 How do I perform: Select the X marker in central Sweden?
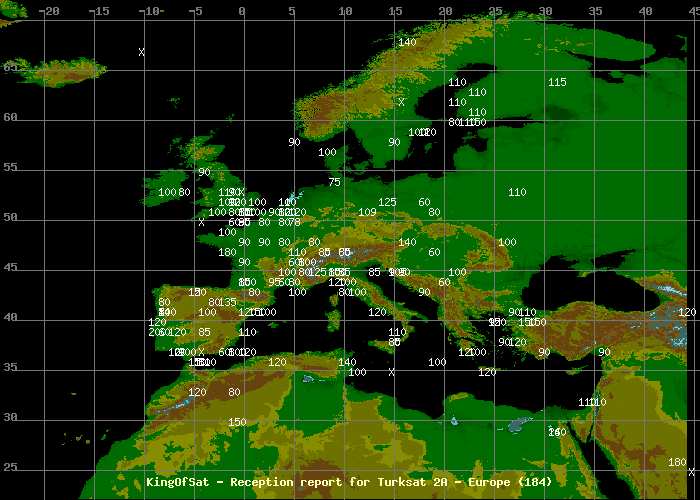tap(401, 102)
